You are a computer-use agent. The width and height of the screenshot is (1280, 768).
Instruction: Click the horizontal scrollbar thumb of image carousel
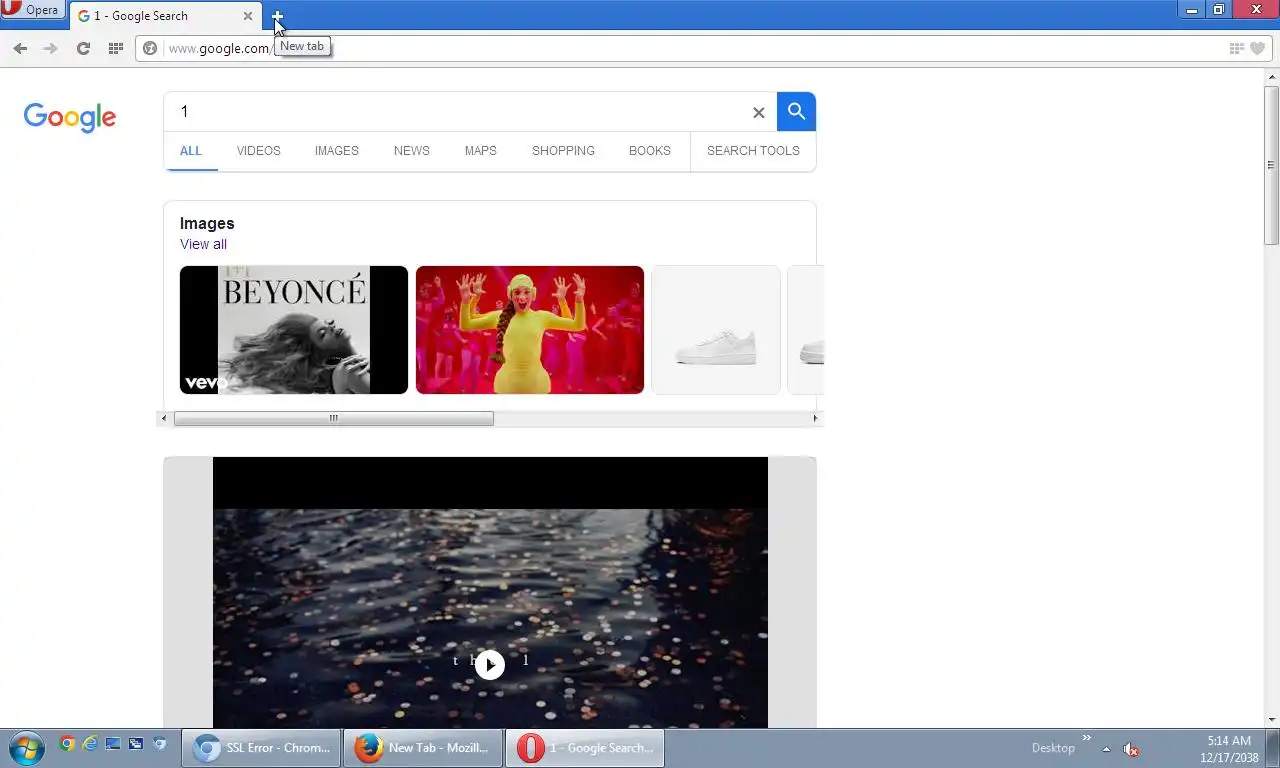pos(334,419)
